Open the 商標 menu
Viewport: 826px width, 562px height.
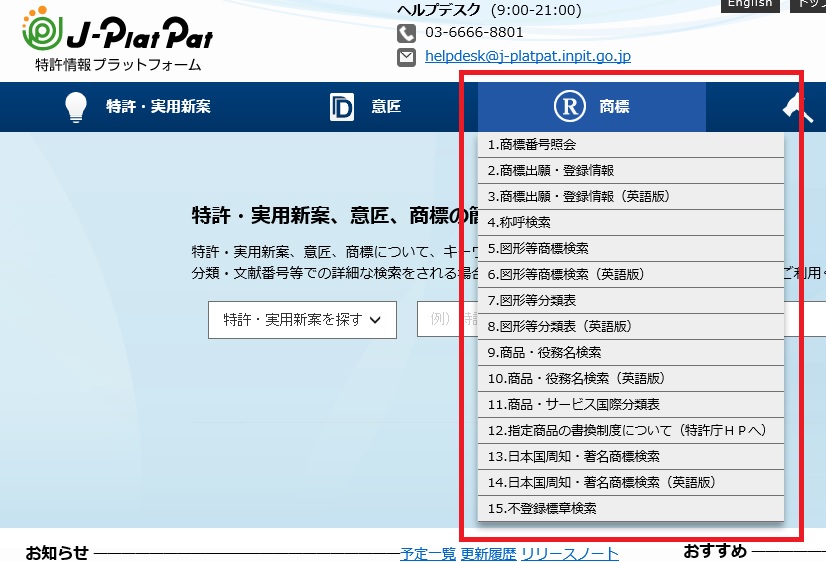(x=592, y=107)
